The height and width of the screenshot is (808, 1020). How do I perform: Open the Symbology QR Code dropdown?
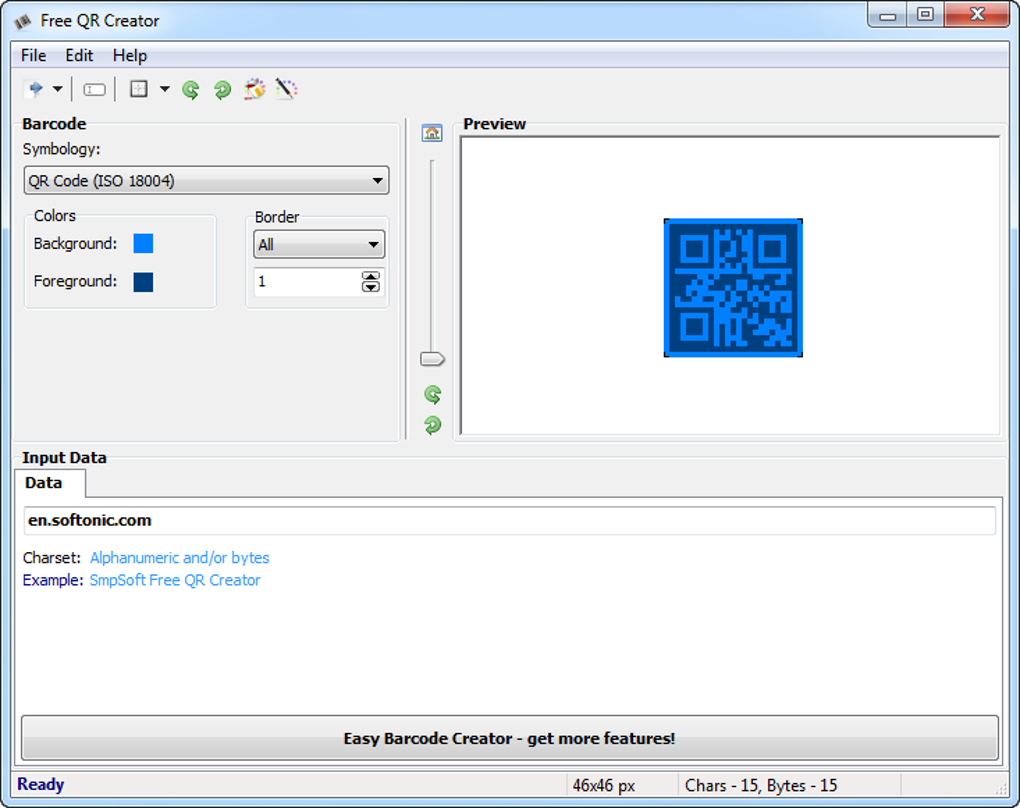[206, 180]
